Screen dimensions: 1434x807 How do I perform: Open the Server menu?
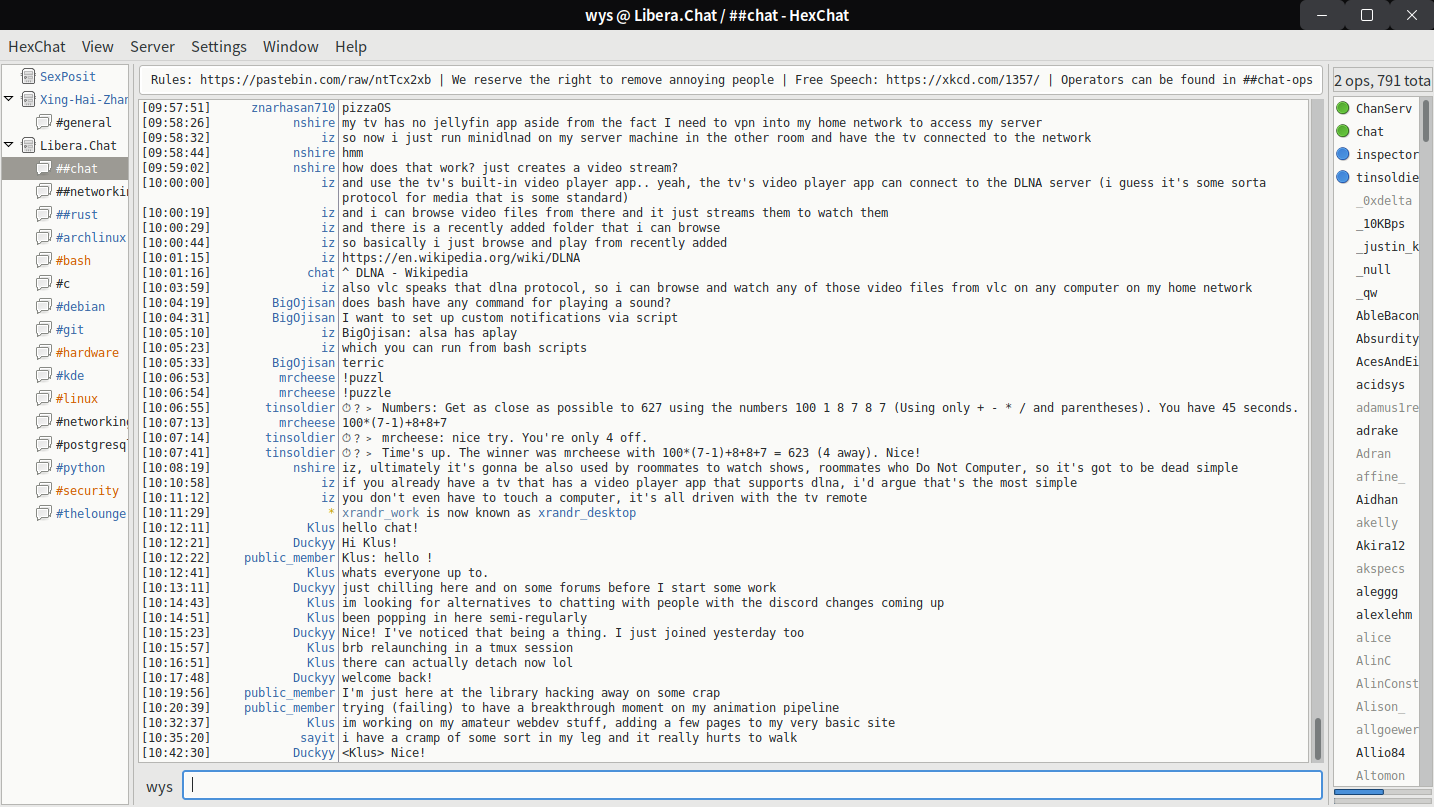152,46
